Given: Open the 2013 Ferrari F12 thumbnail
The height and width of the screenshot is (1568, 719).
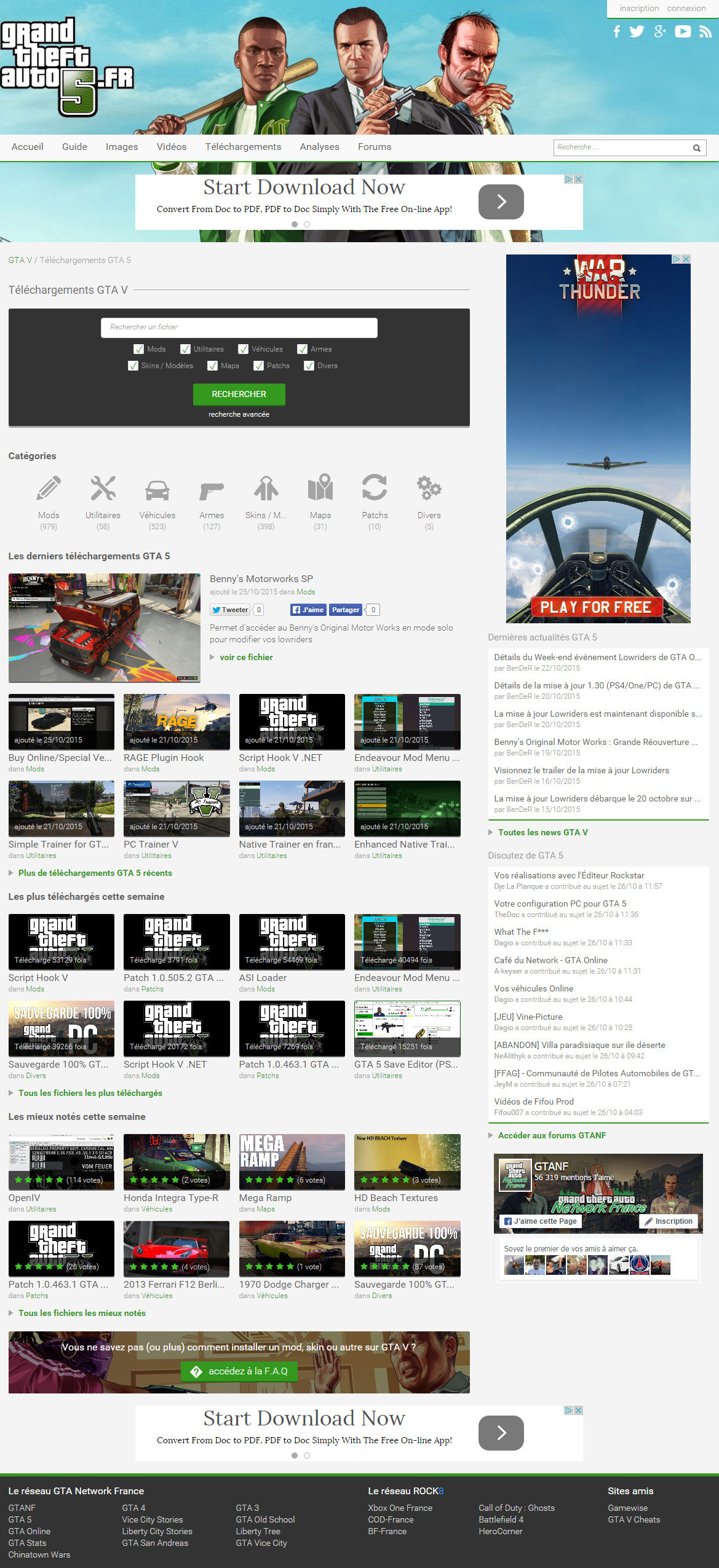Looking at the screenshot, I should click(177, 1248).
